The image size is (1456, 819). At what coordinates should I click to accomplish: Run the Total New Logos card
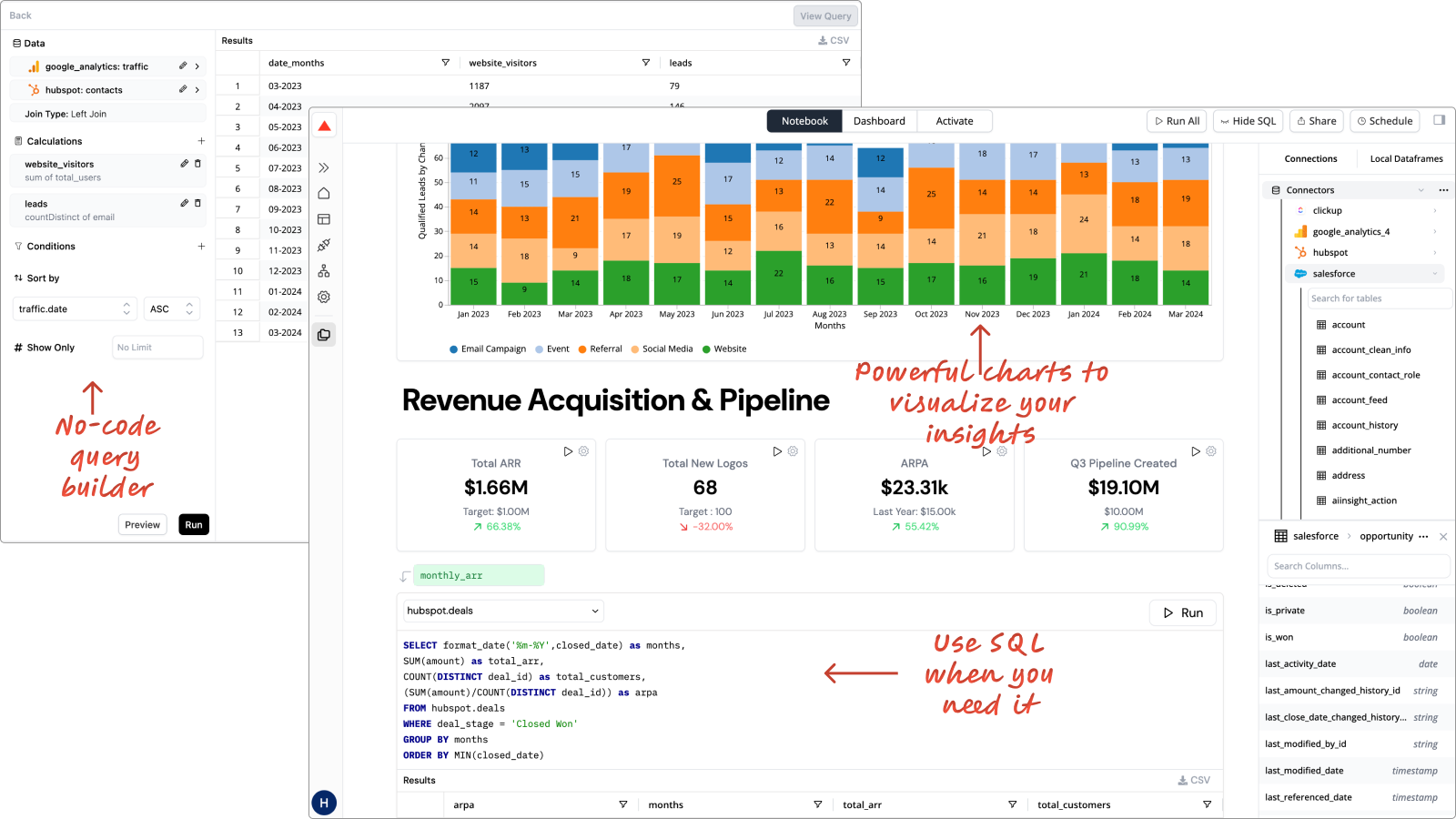[777, 451]
